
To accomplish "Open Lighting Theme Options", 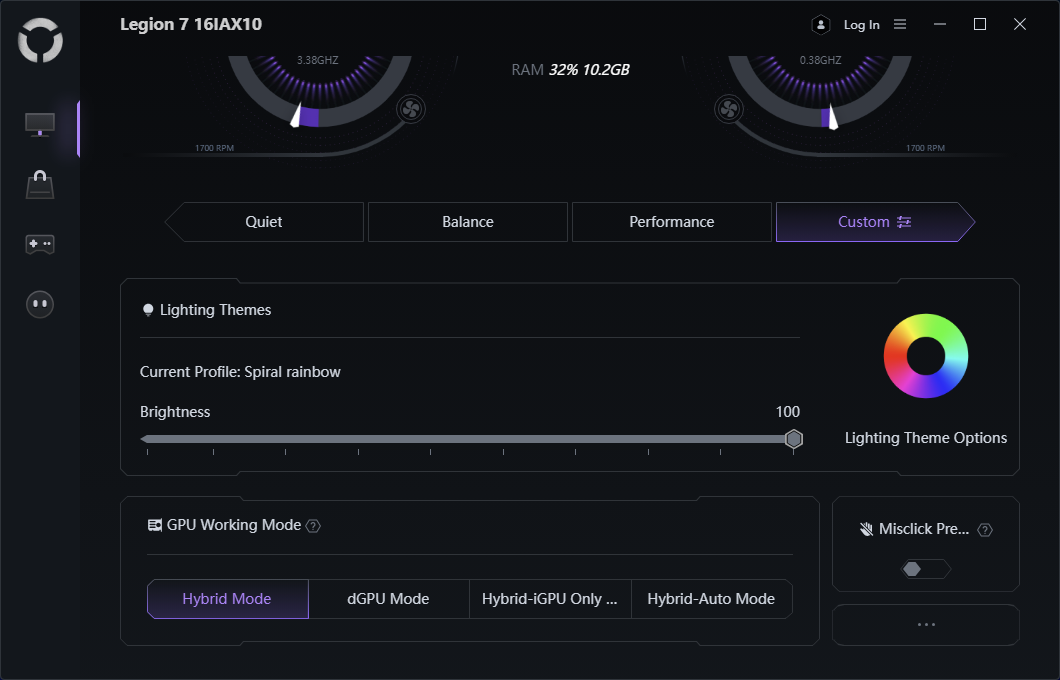I will tap(925, 438).
